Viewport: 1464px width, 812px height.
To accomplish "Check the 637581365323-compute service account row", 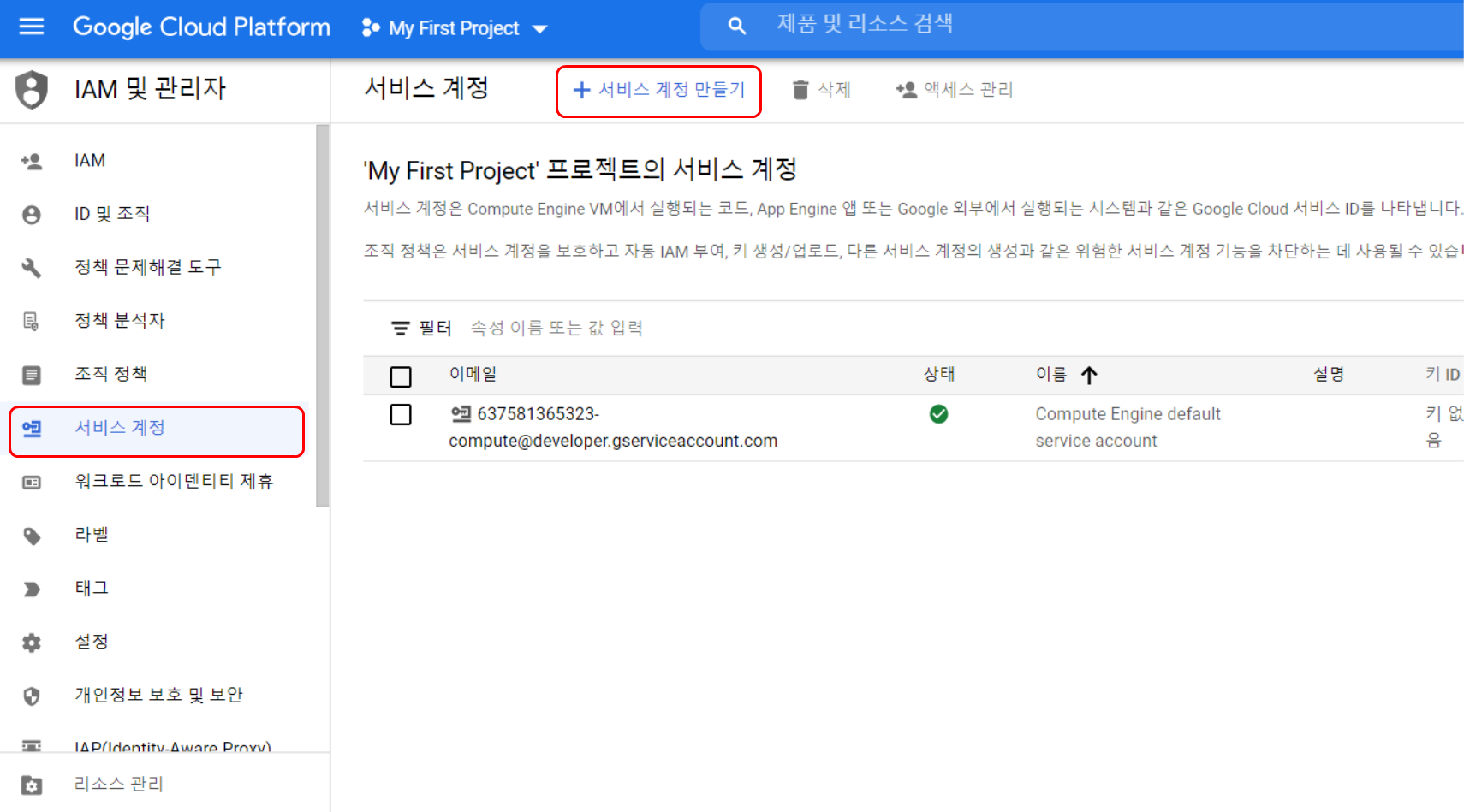I will [401, 414].
